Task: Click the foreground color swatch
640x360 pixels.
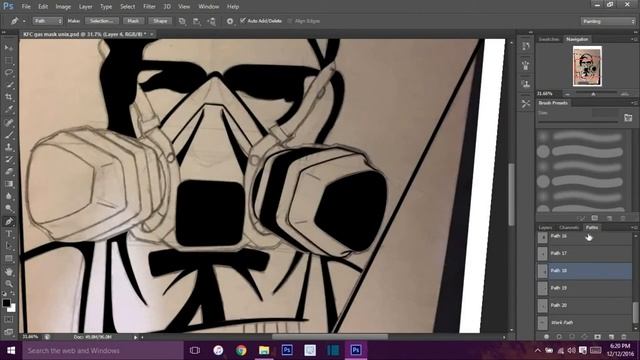Action: (x=6, y=303)
